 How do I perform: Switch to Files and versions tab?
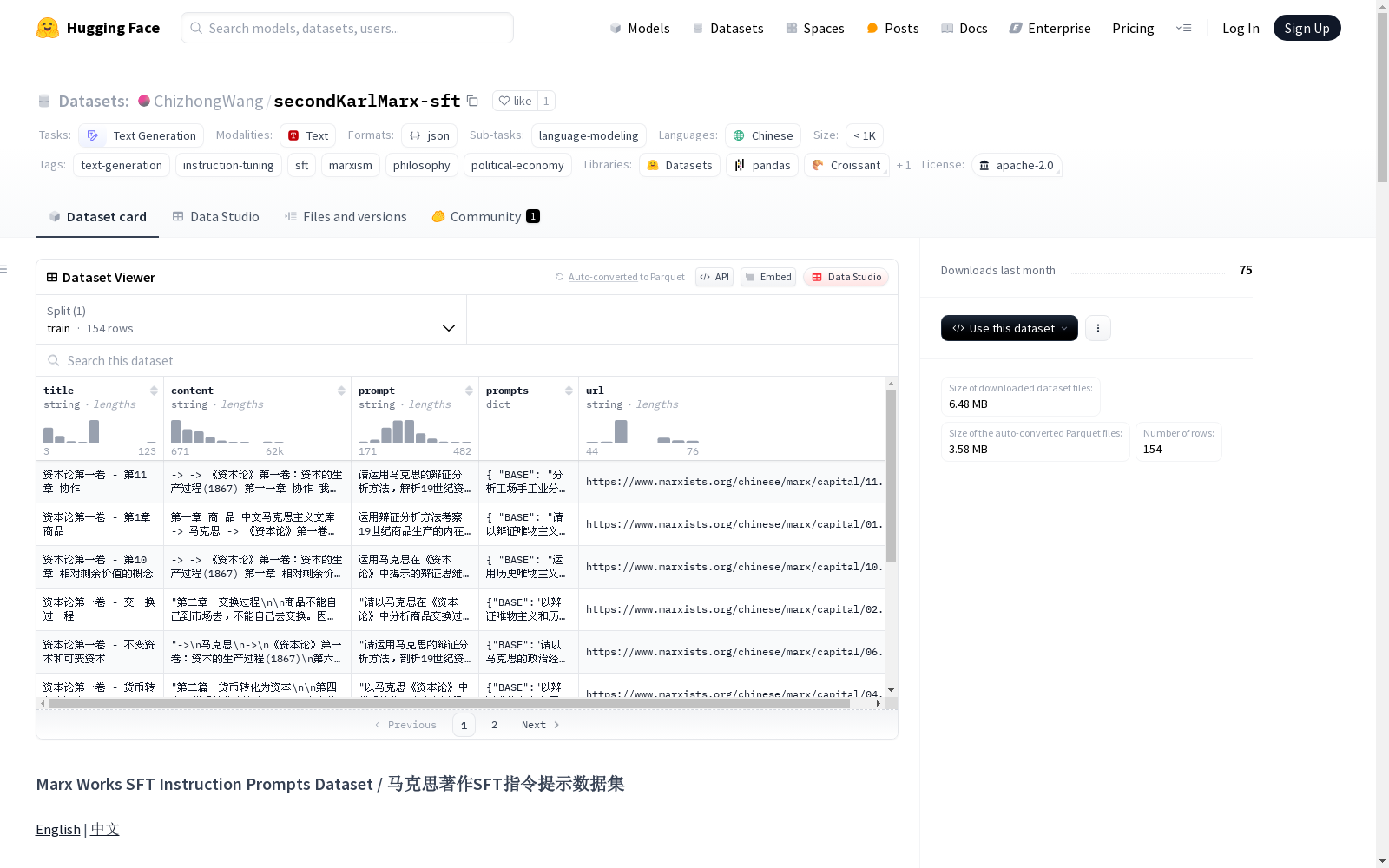tap(346, 216)
